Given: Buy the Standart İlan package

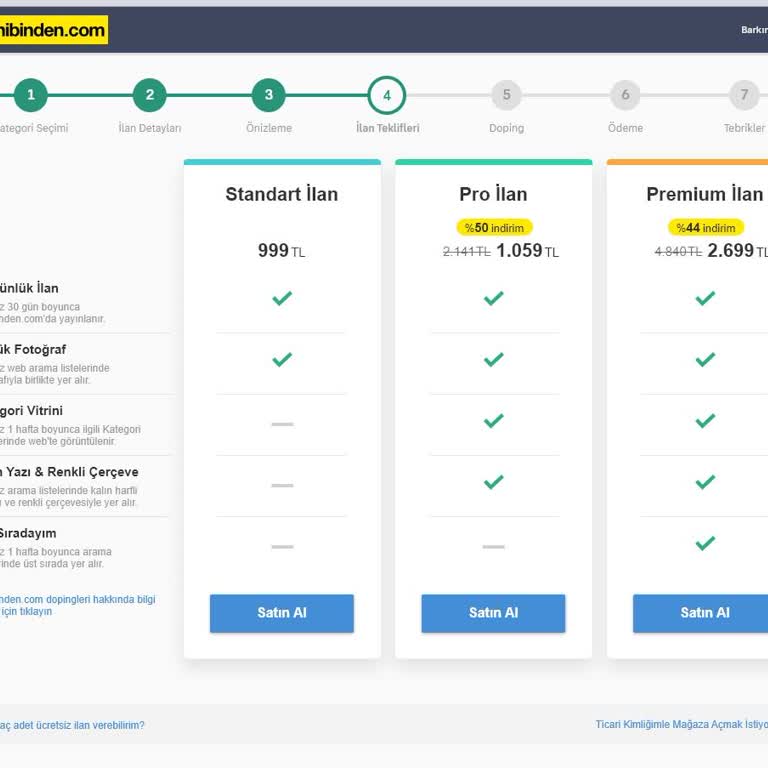Looking at the screenshot, I should tap(281, 613).
